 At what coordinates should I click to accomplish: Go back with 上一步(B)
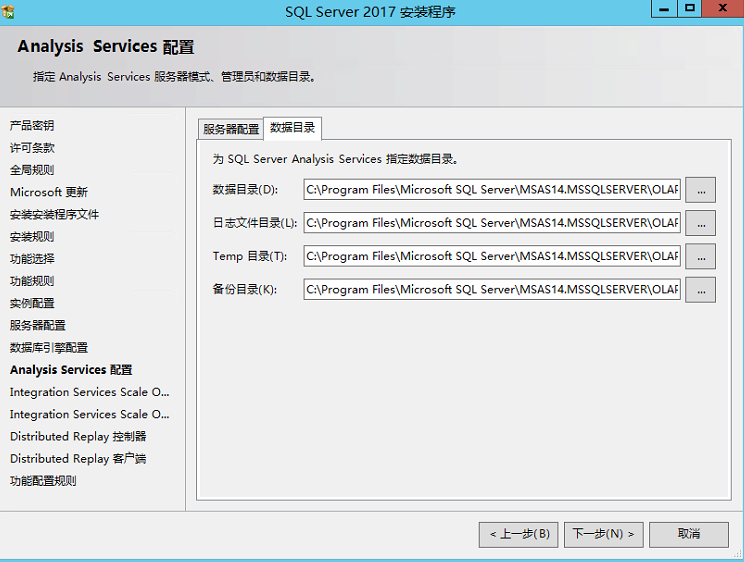point(519,534)
